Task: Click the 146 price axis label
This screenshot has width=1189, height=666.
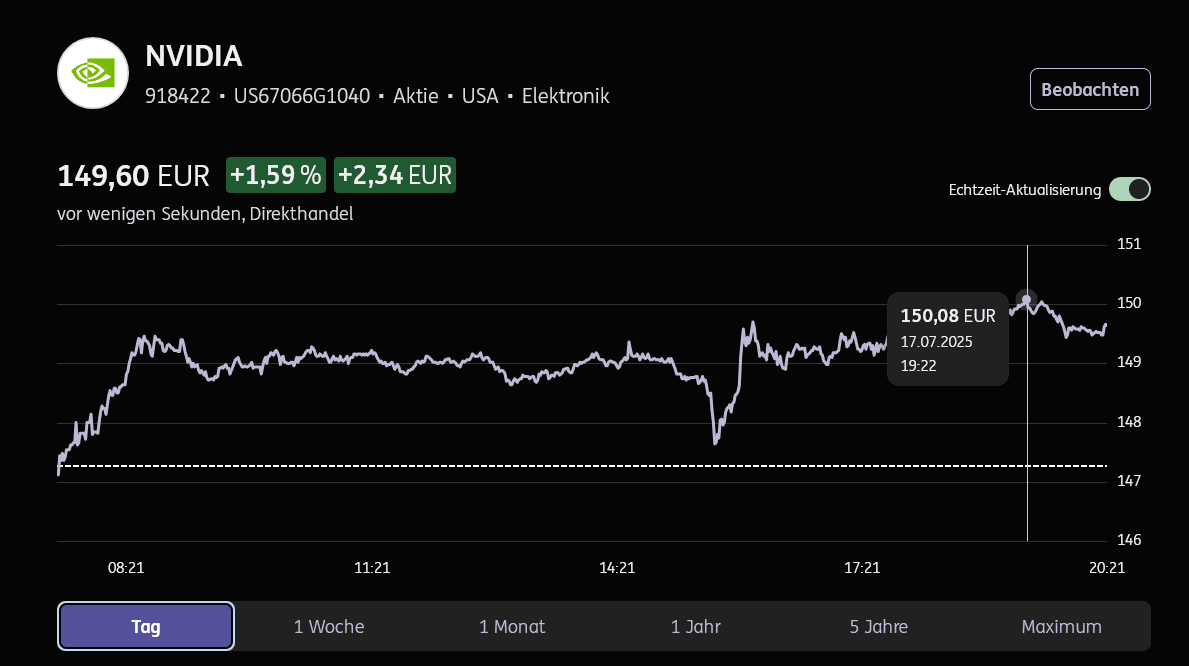Action: tap(1129, 540)
